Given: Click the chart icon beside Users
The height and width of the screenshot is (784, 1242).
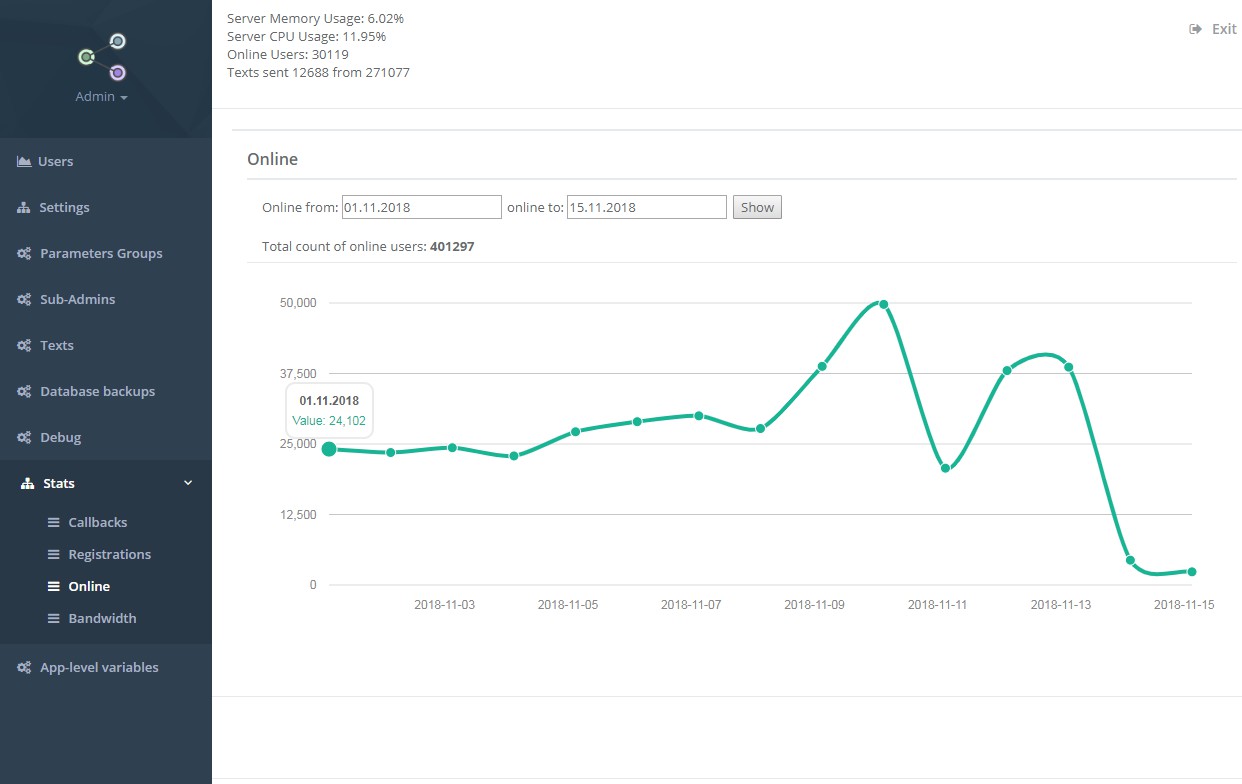Looking at the screenshot, I should (24, 161).
